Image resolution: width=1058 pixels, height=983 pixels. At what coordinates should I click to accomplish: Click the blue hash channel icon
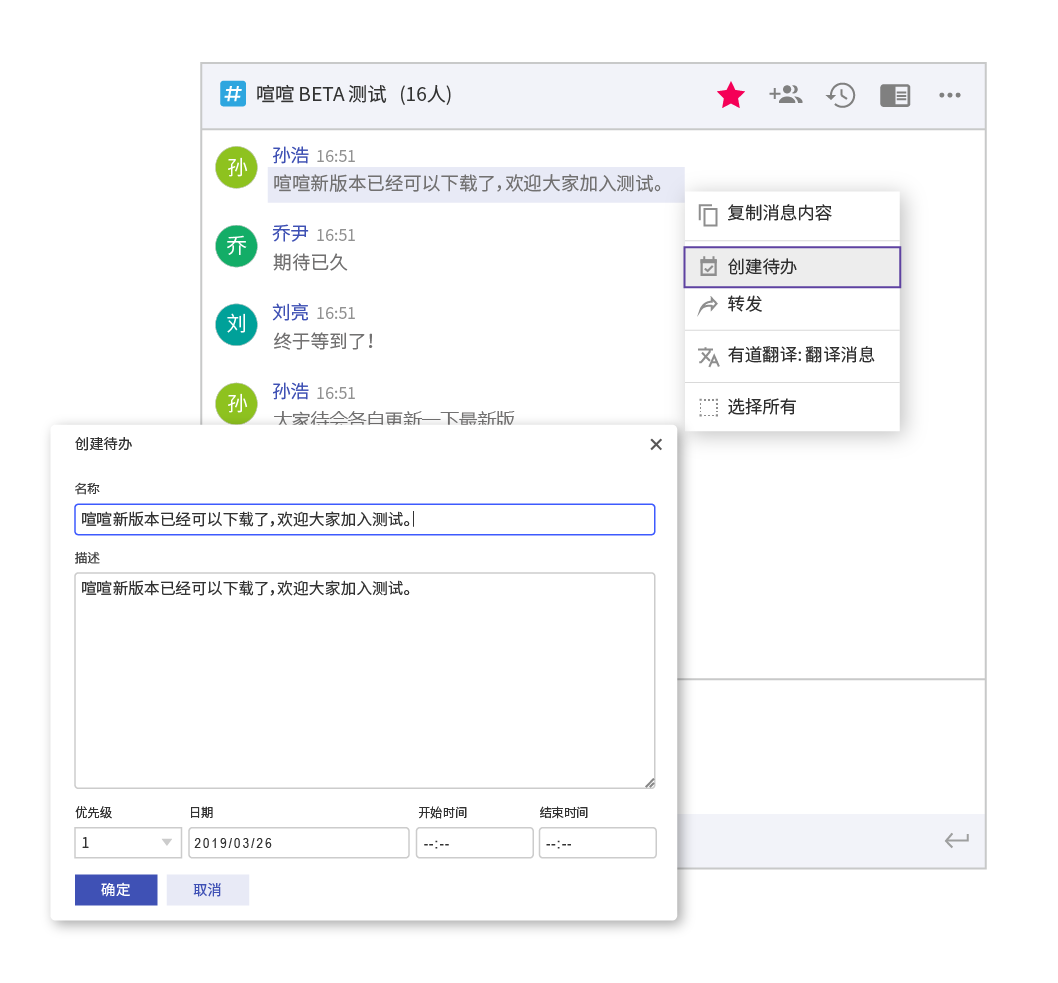(233, 94)
